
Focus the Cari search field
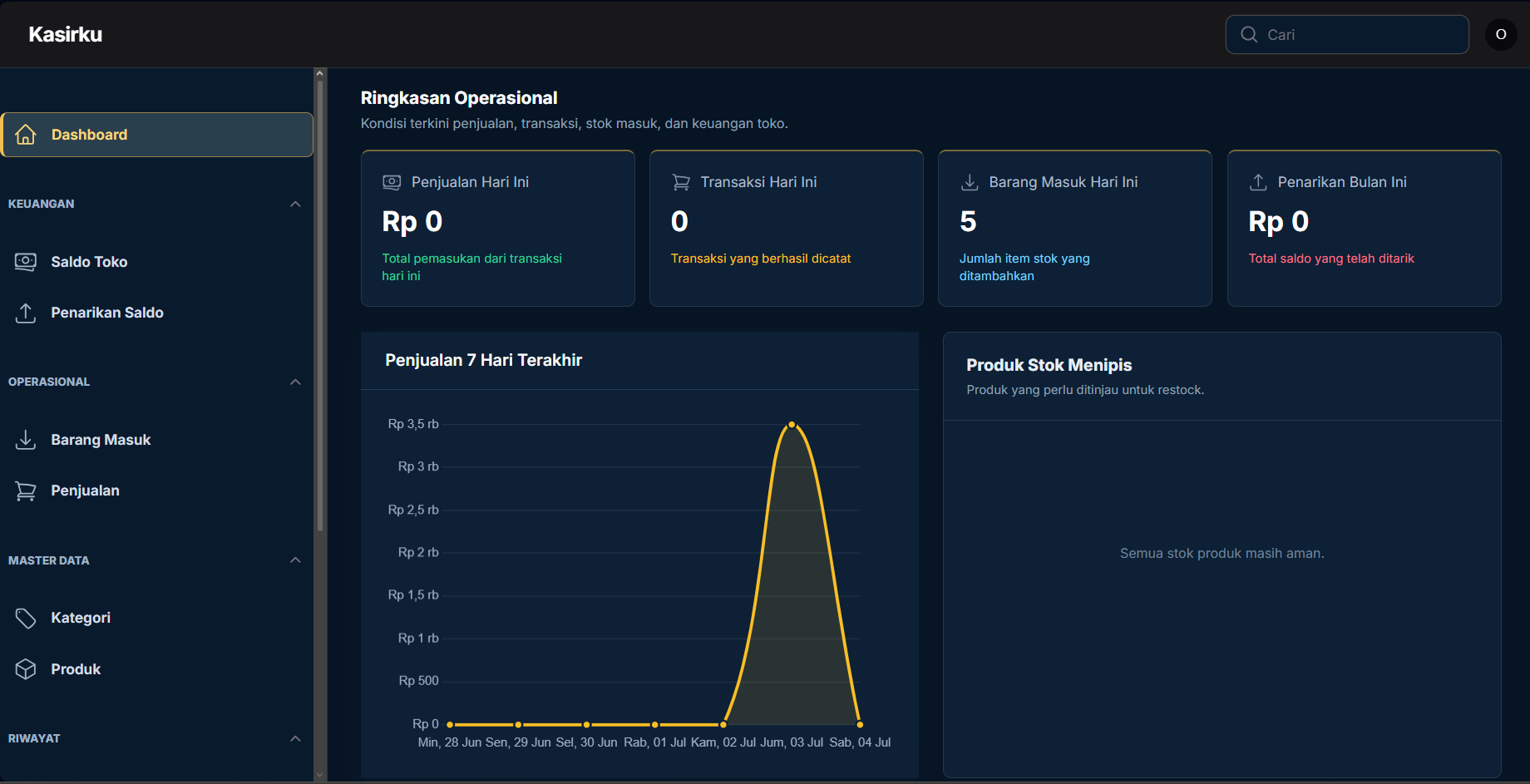(1347, 34)
